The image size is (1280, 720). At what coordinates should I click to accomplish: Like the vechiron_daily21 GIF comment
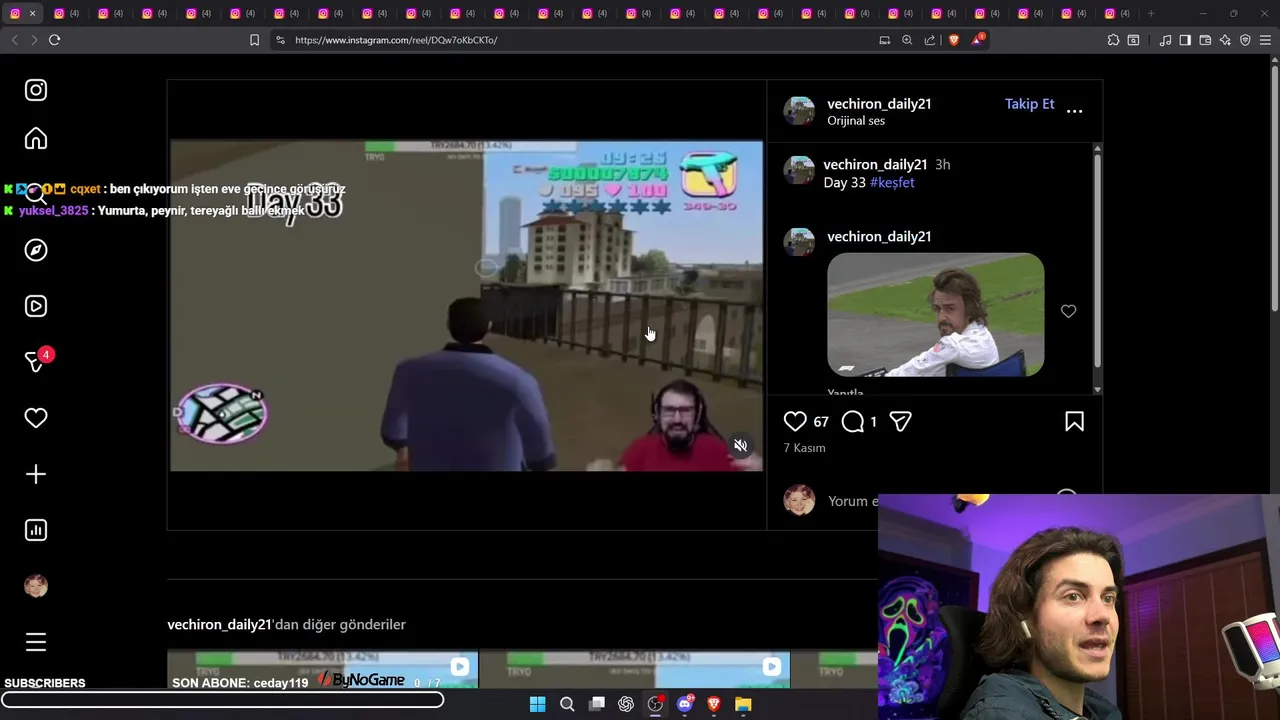click(1068, 312)
